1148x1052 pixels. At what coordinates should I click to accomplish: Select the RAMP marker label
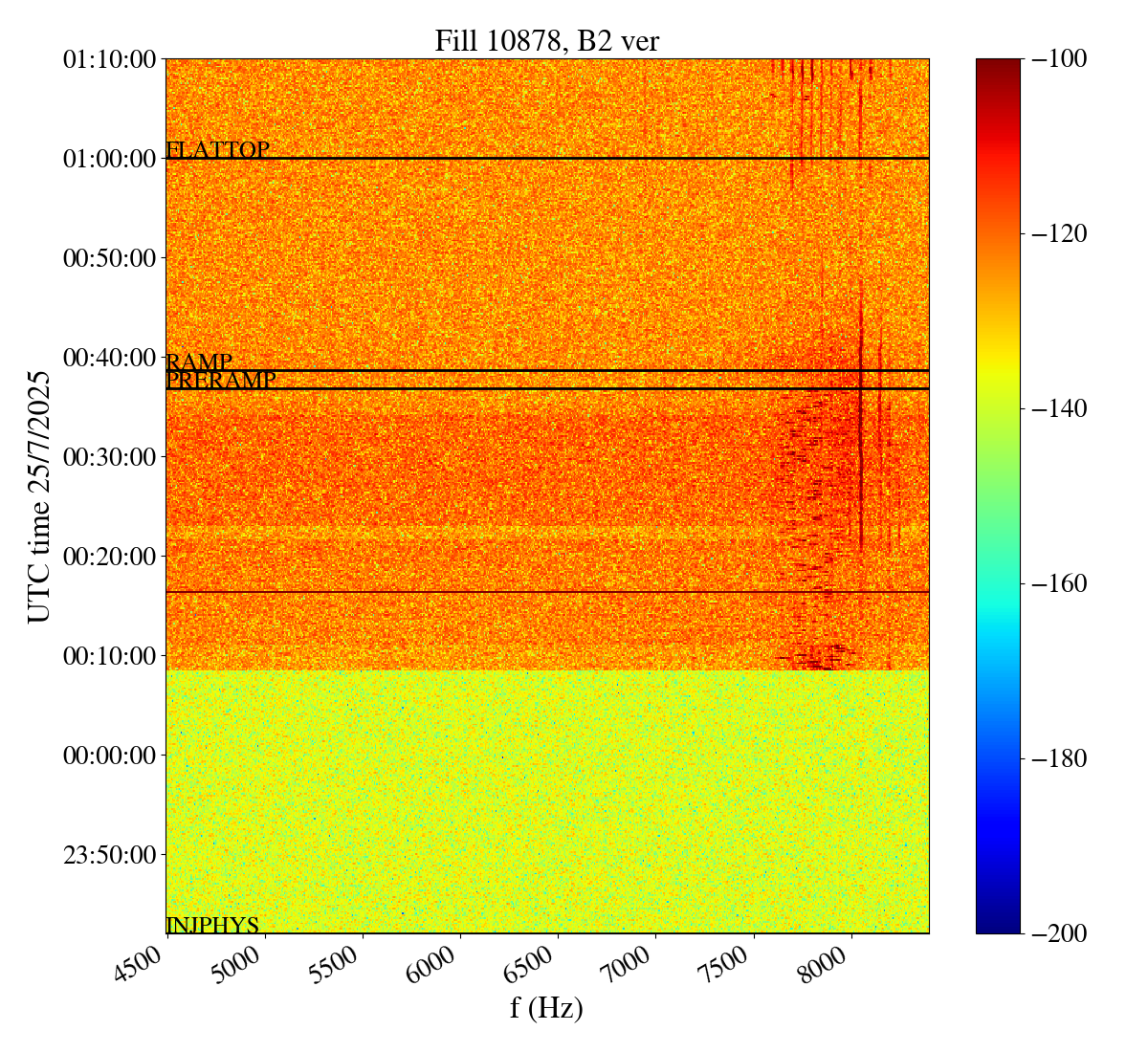click(x=199, y=362)
